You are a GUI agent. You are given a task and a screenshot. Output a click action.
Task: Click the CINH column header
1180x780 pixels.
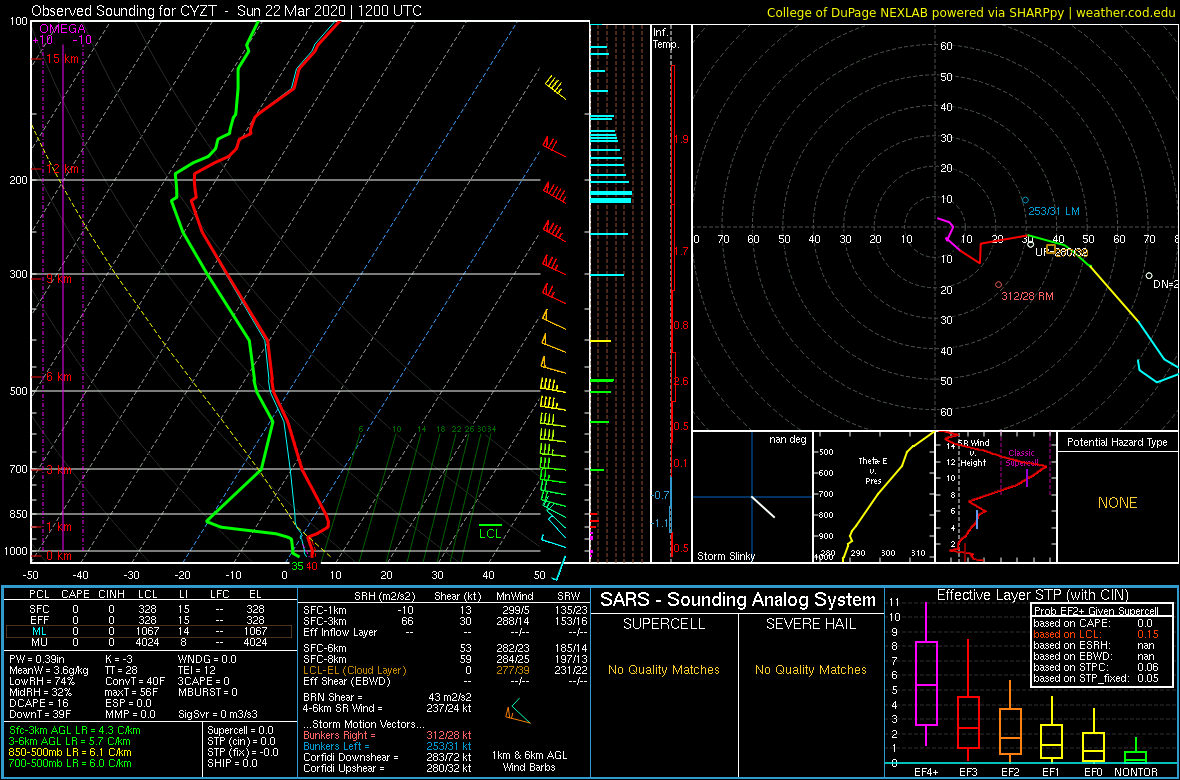click(113, 596)
